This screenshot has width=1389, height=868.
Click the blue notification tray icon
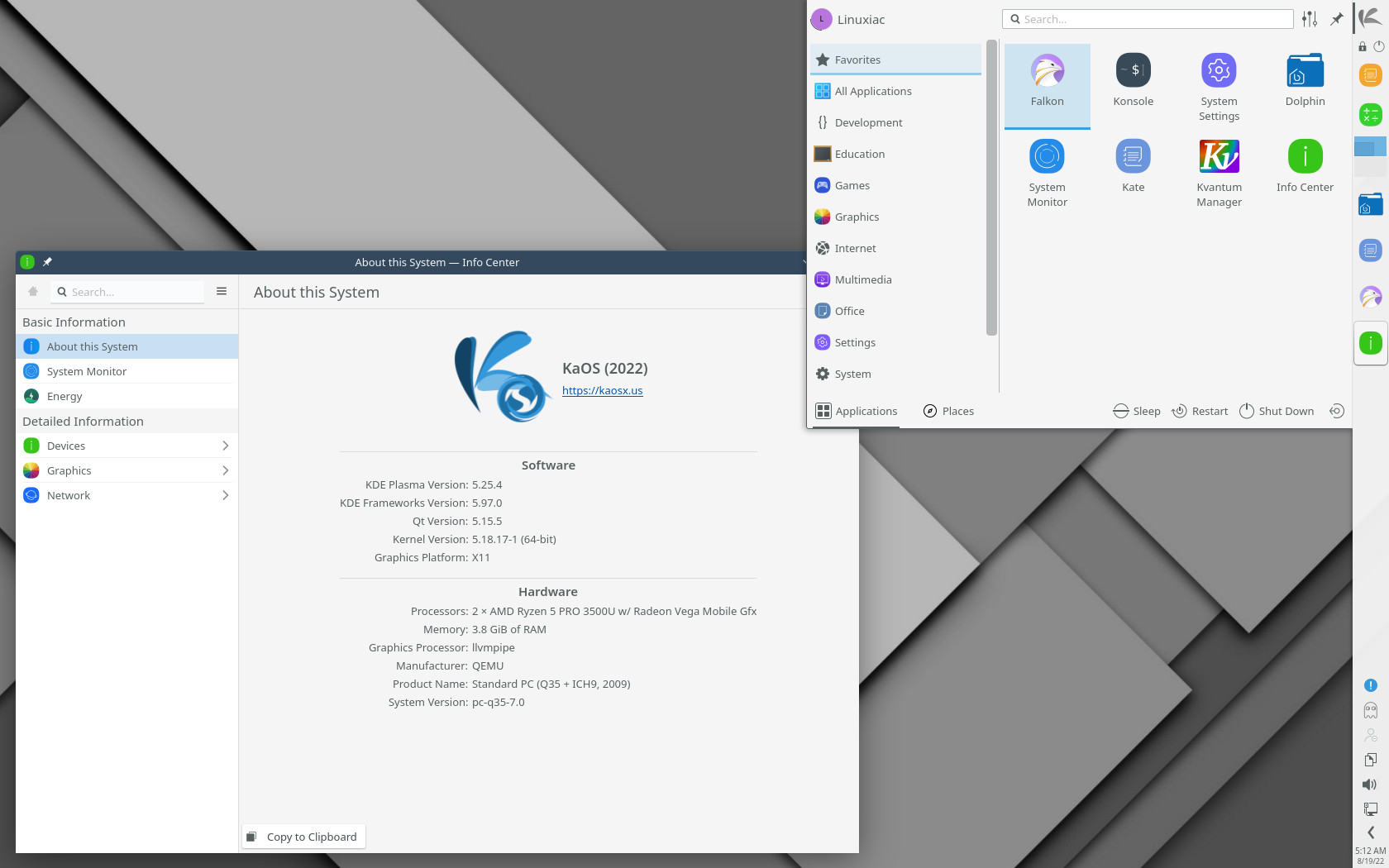pos(1370,685)
